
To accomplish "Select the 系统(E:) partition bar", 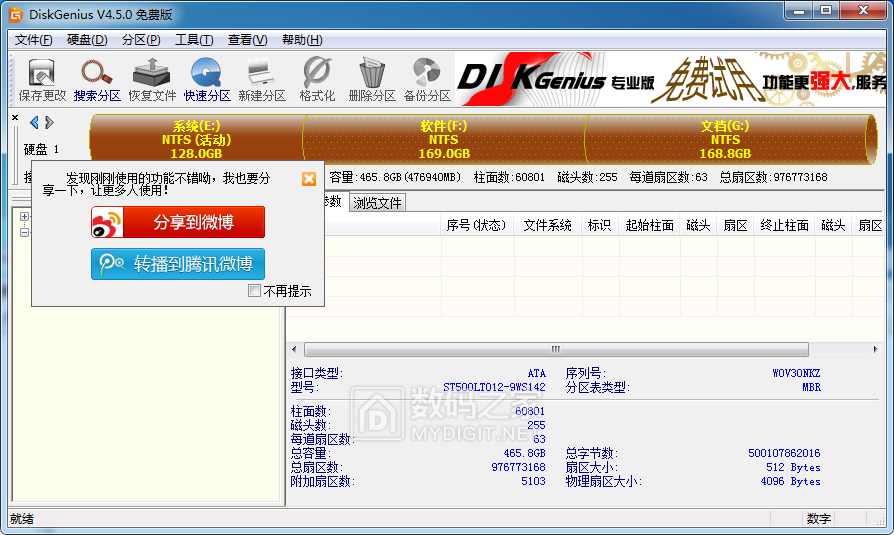I will [x=196, y=139].
